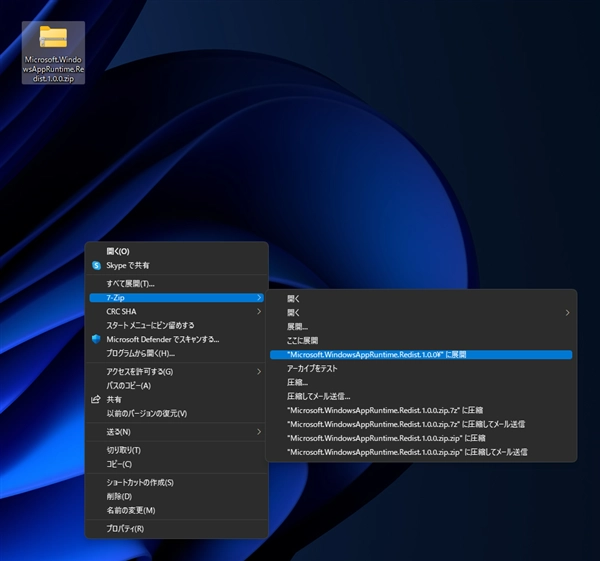Select スタート メニューにピン留めする
This screenshot has height=561, width=600.
click(x=176, y=326)
